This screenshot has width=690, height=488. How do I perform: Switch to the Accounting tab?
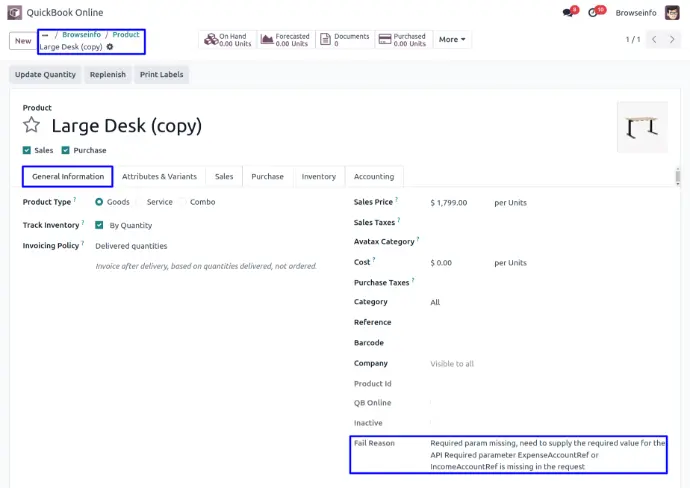[373, 177]
